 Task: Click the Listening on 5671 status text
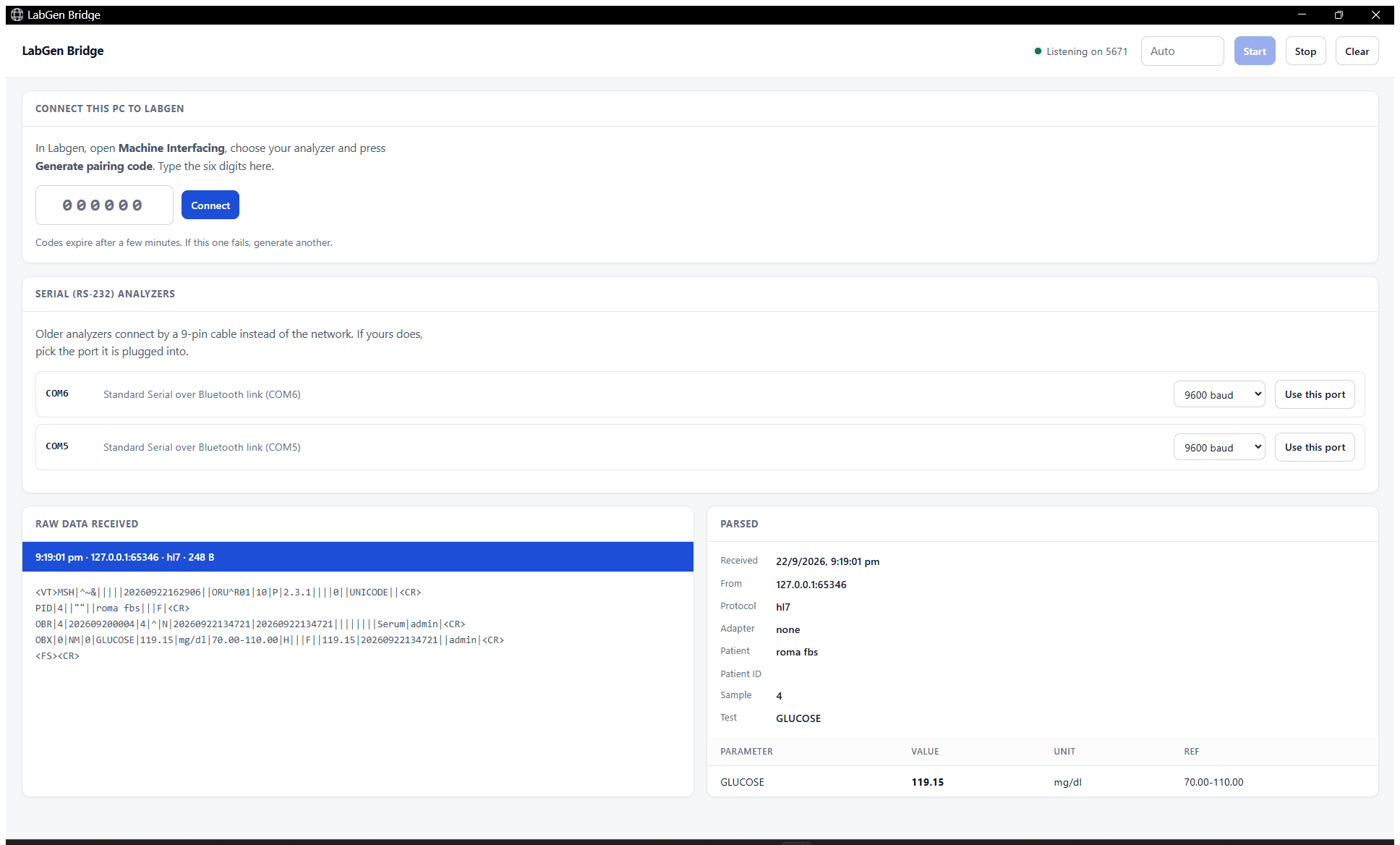click(x=1087, y=51)
